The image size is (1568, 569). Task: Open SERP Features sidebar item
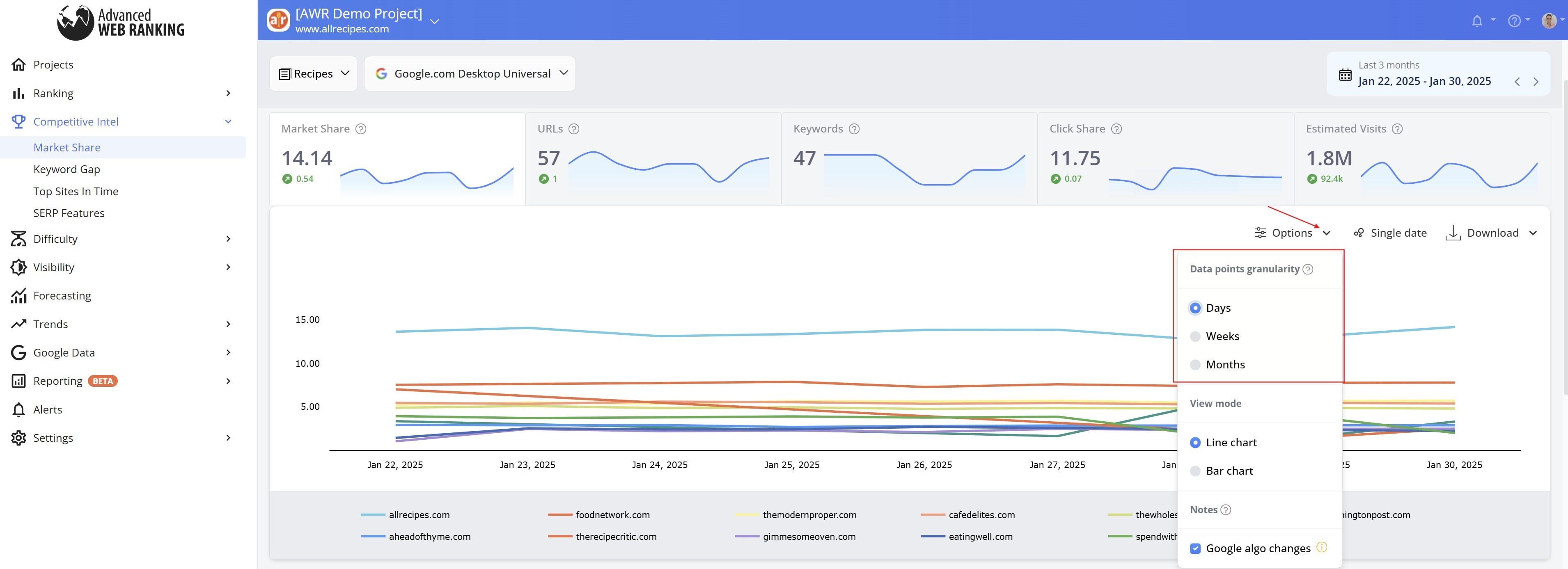pyautogui.click(x=69, y=213)
